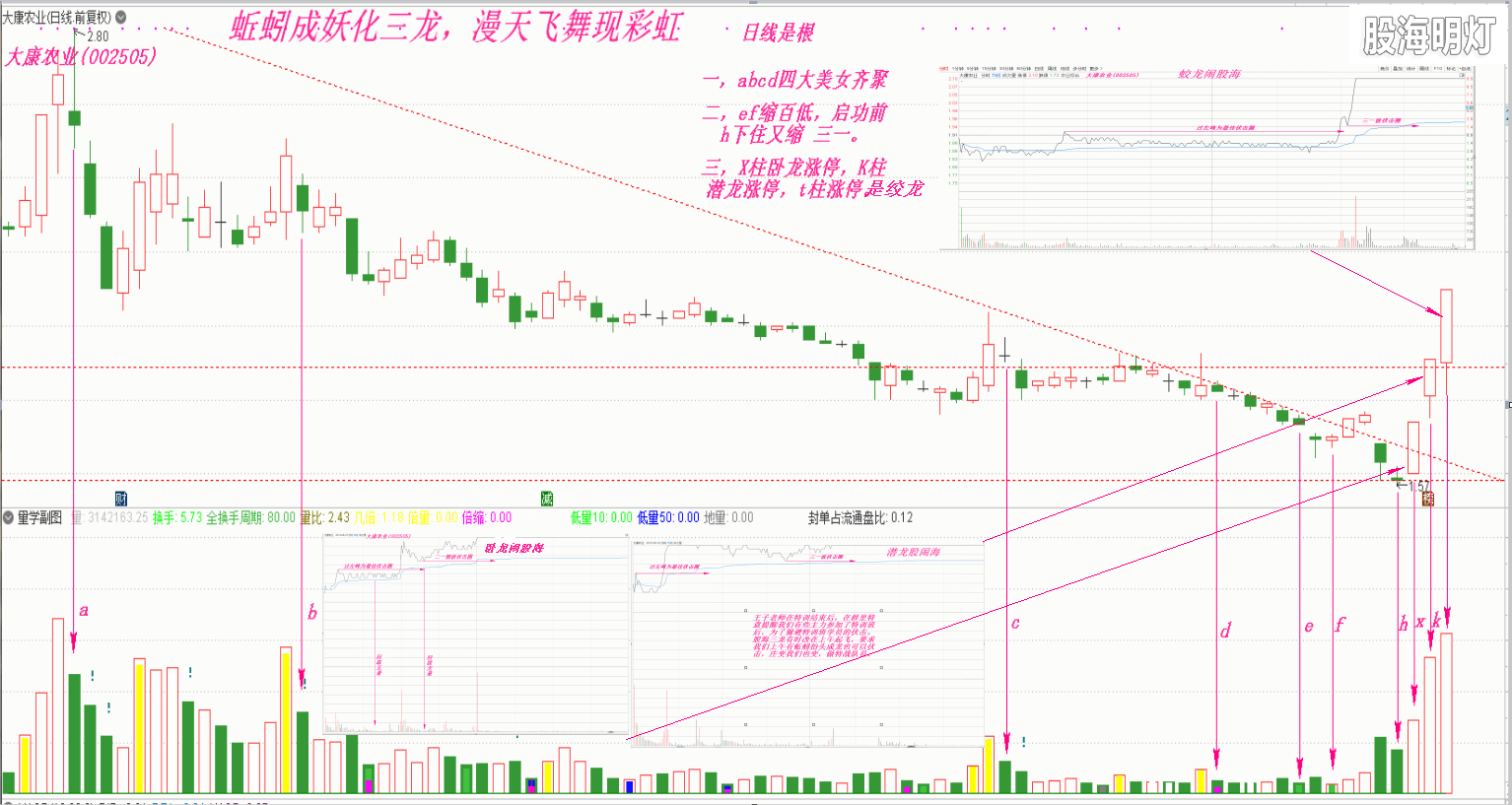Viewport: 1512px width, 805px height.
Task: Open the 蛟龙闹股海 intraday chart thumbnail
Action: pyautogui.click(x=1207, y=158)
